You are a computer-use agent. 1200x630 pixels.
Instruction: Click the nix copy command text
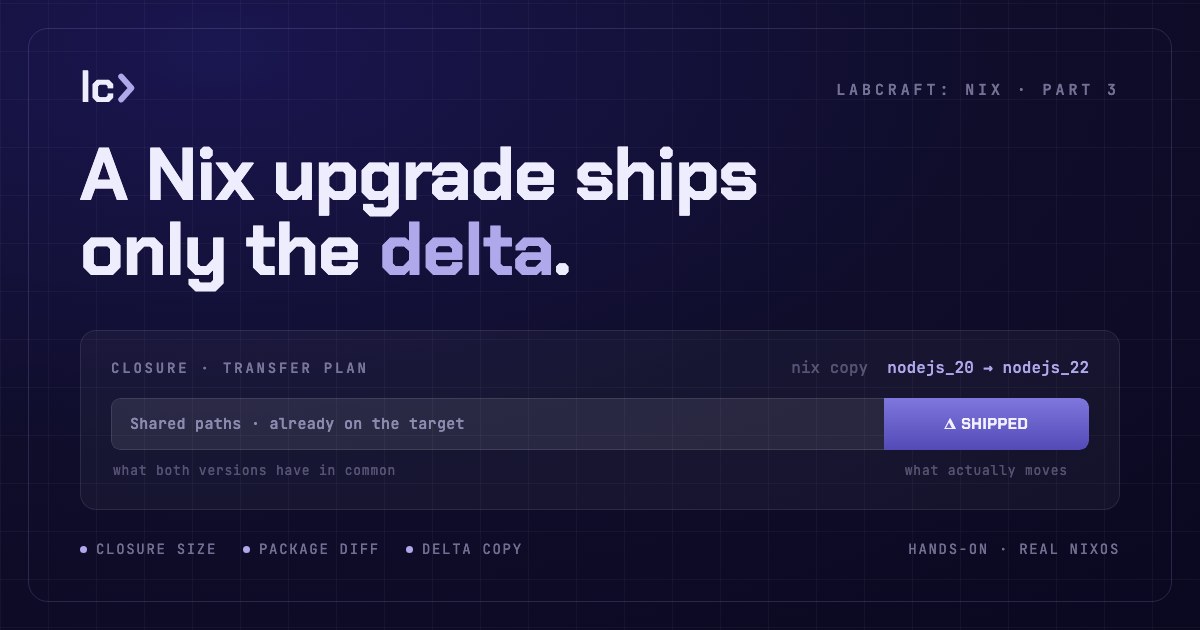pos(829,368)
